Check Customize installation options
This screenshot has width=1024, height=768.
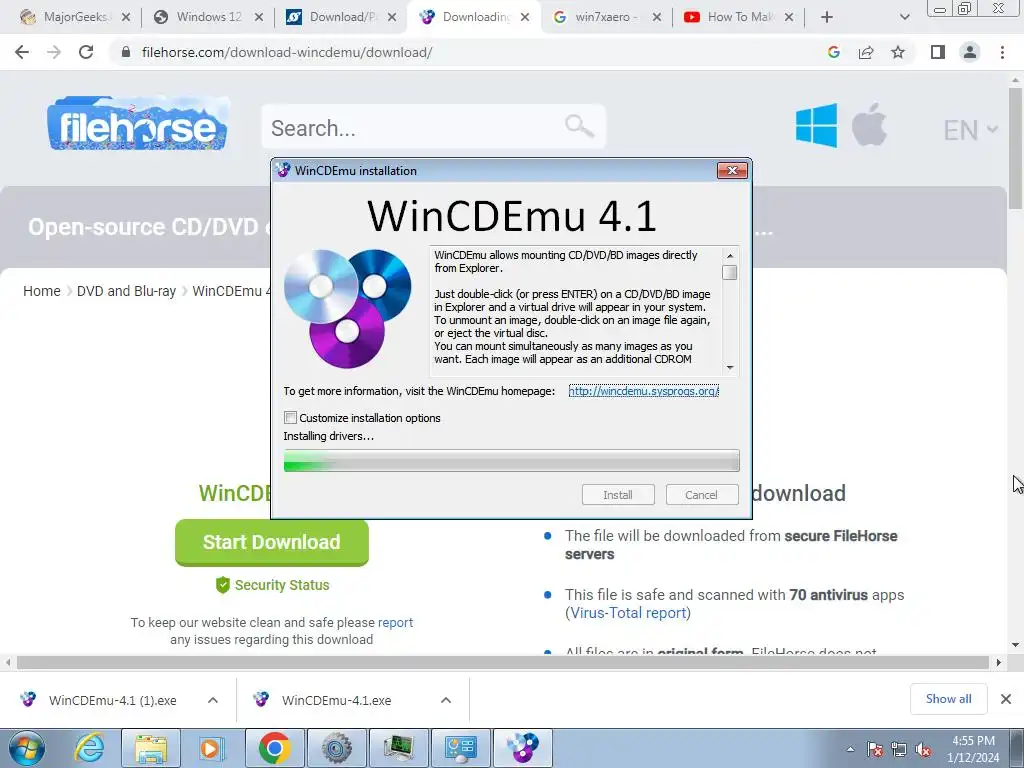pos(291,417)
